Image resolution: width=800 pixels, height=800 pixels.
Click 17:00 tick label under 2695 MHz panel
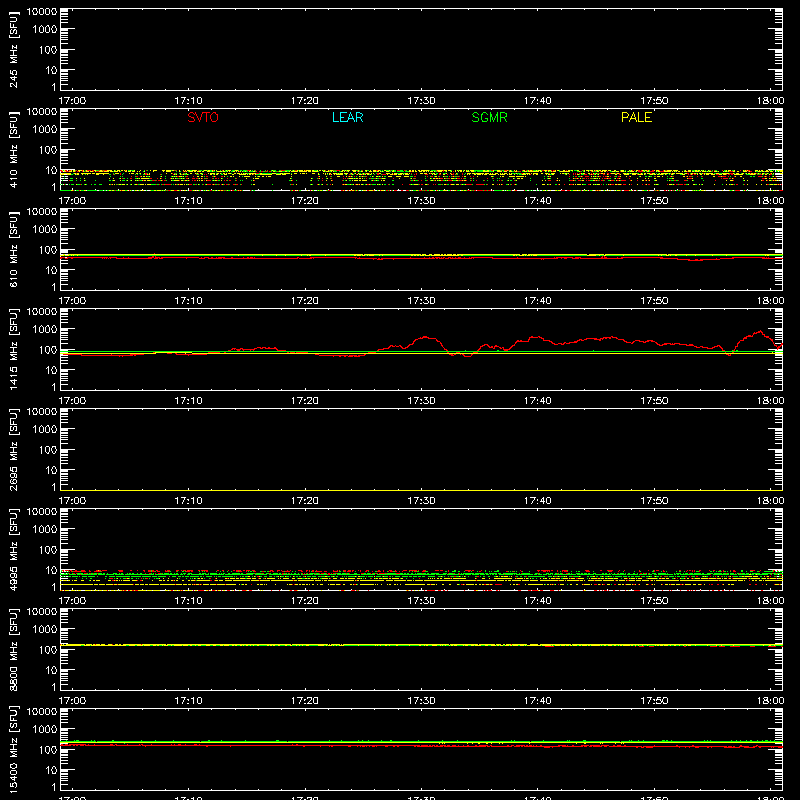[72, 501]
